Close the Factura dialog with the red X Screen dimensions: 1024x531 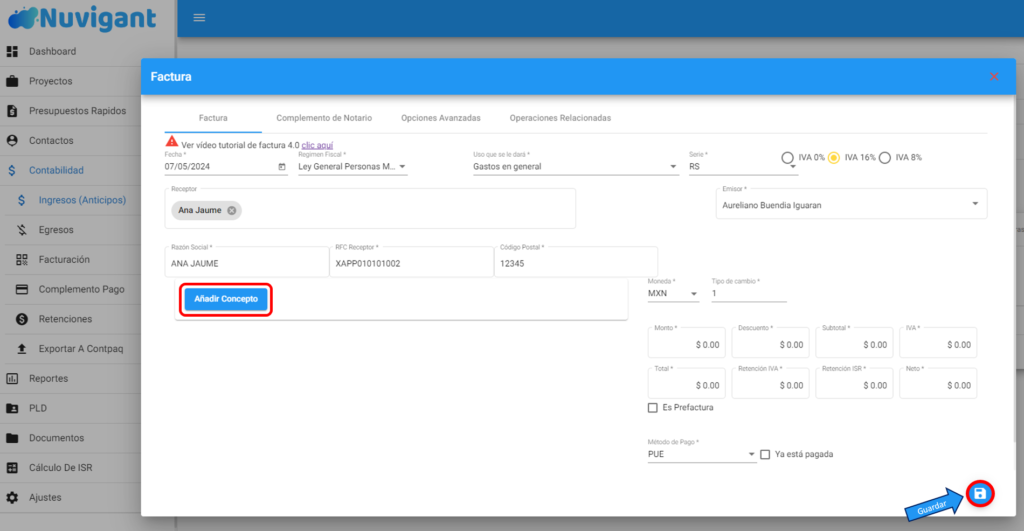click(994, 76)
